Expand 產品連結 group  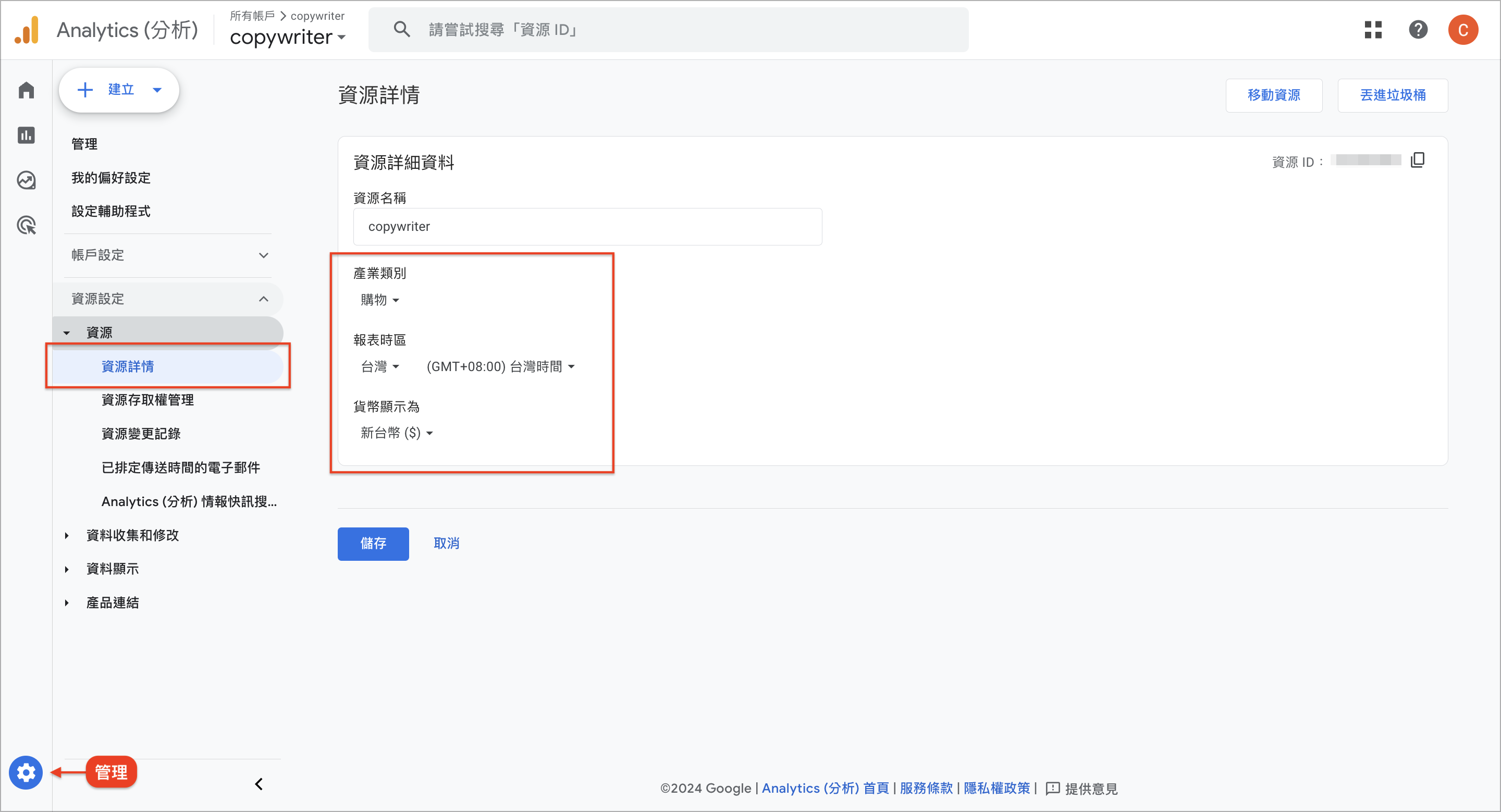coord(66,603)
